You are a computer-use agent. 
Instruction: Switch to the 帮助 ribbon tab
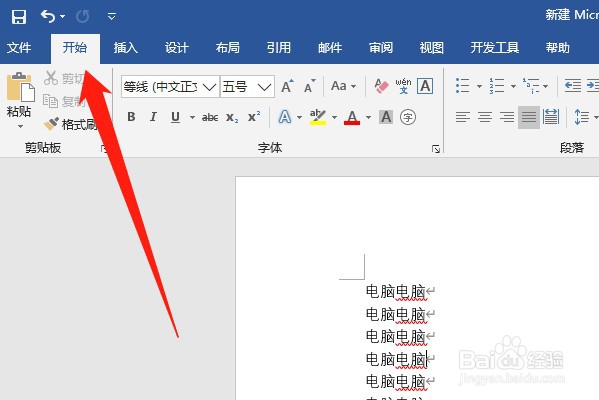point(558,48)
